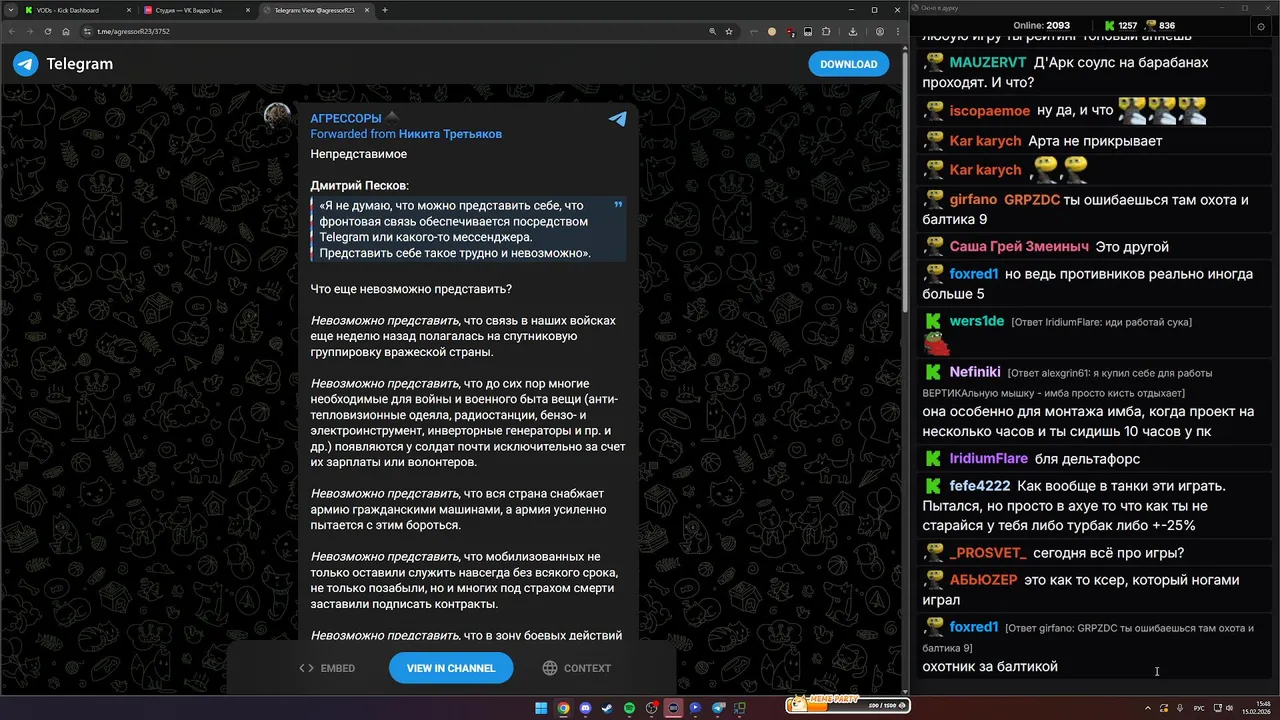Open the АГРЕССОРЫ channel name link
The width and height of the screenshot is (1280, 720).
click(x=346, y=119)
